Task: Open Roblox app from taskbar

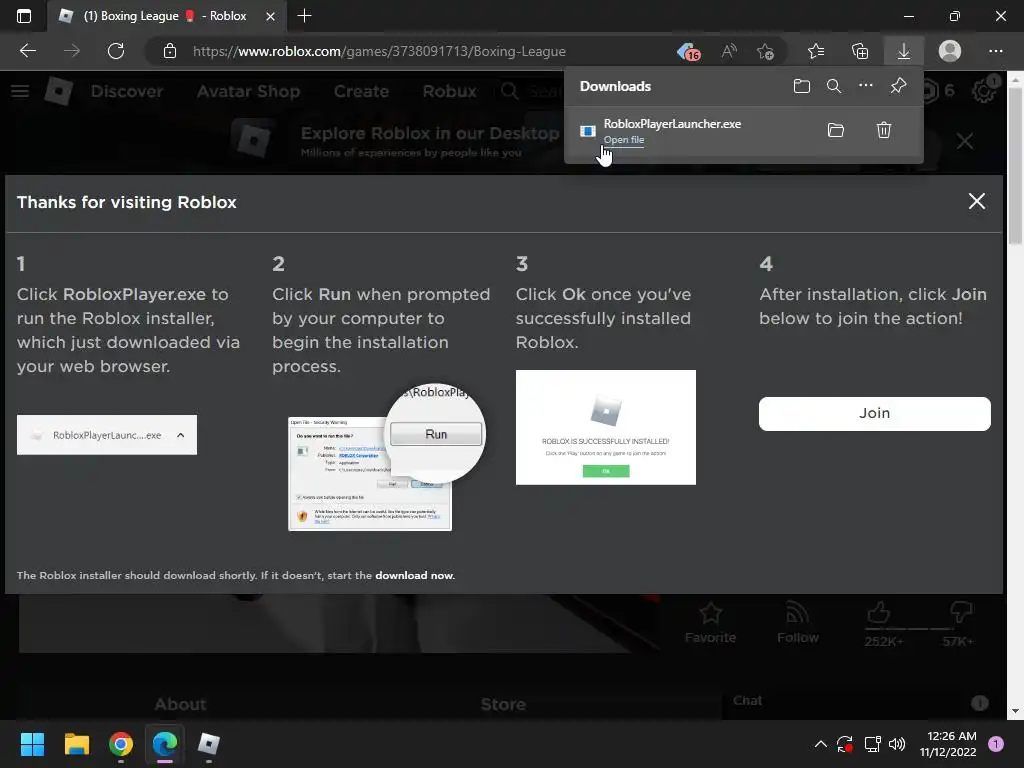Action: (x=209, y=744)
